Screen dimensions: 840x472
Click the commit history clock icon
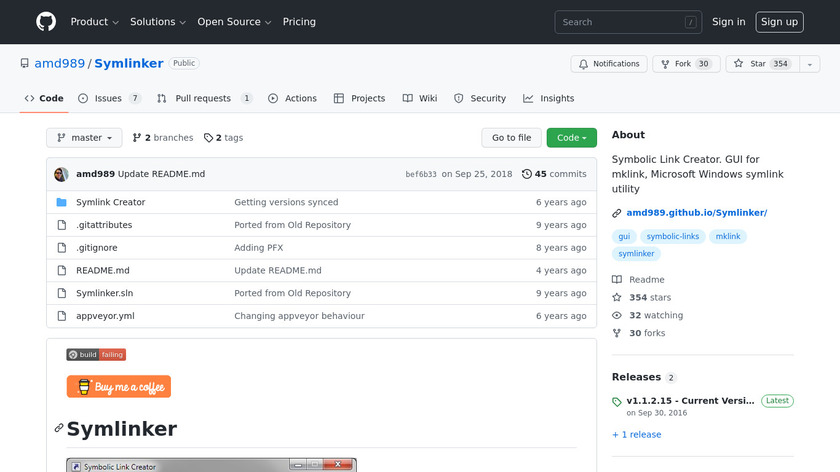point(526,174)
